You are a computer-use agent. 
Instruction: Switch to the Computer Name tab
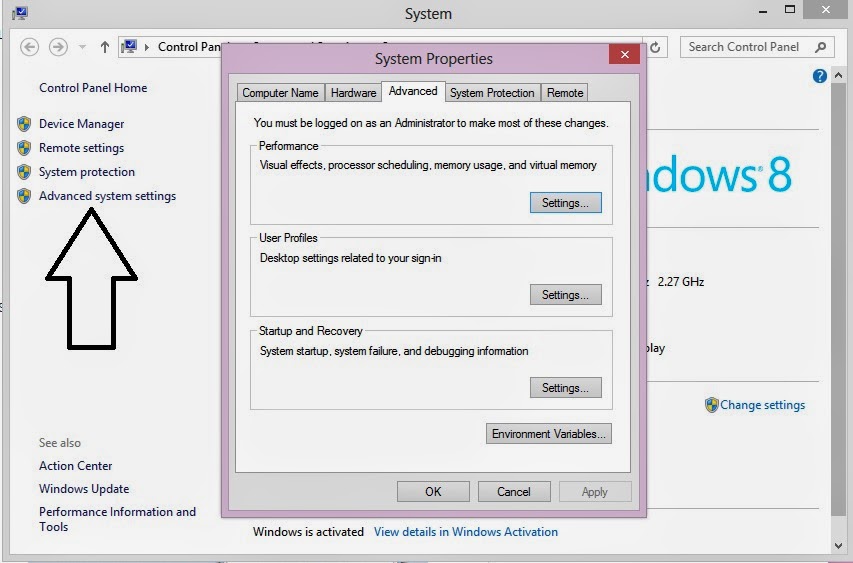click(280, 92)
